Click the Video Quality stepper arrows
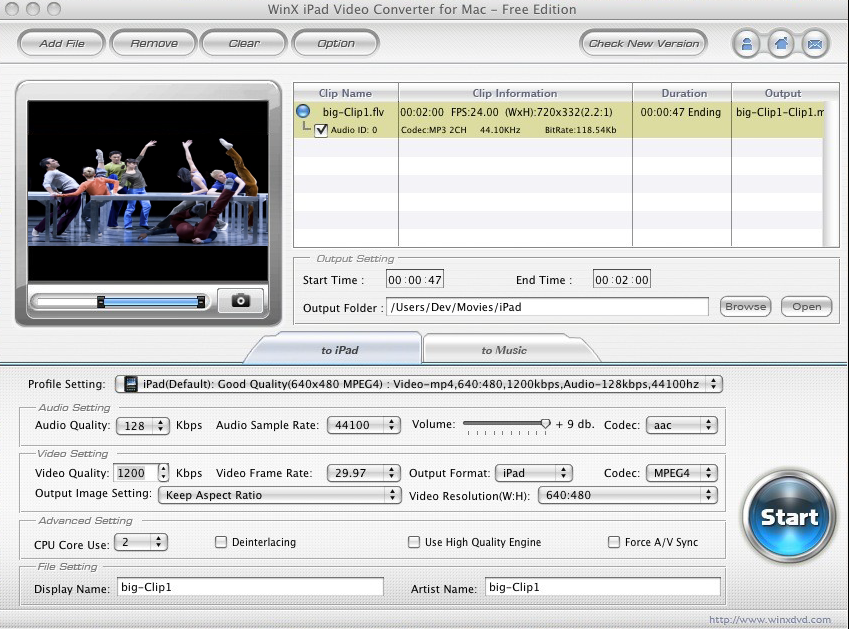The image size is (849, 629). (x=164, y=473)
